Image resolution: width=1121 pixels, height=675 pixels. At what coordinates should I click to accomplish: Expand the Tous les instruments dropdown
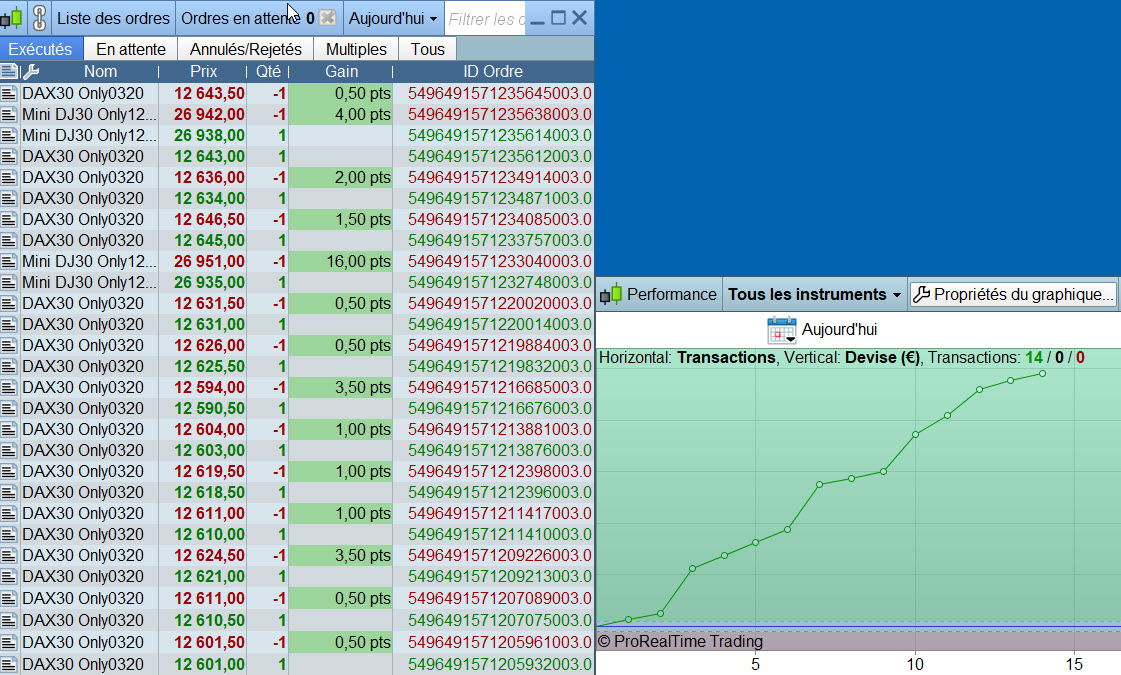coord(814,294)
